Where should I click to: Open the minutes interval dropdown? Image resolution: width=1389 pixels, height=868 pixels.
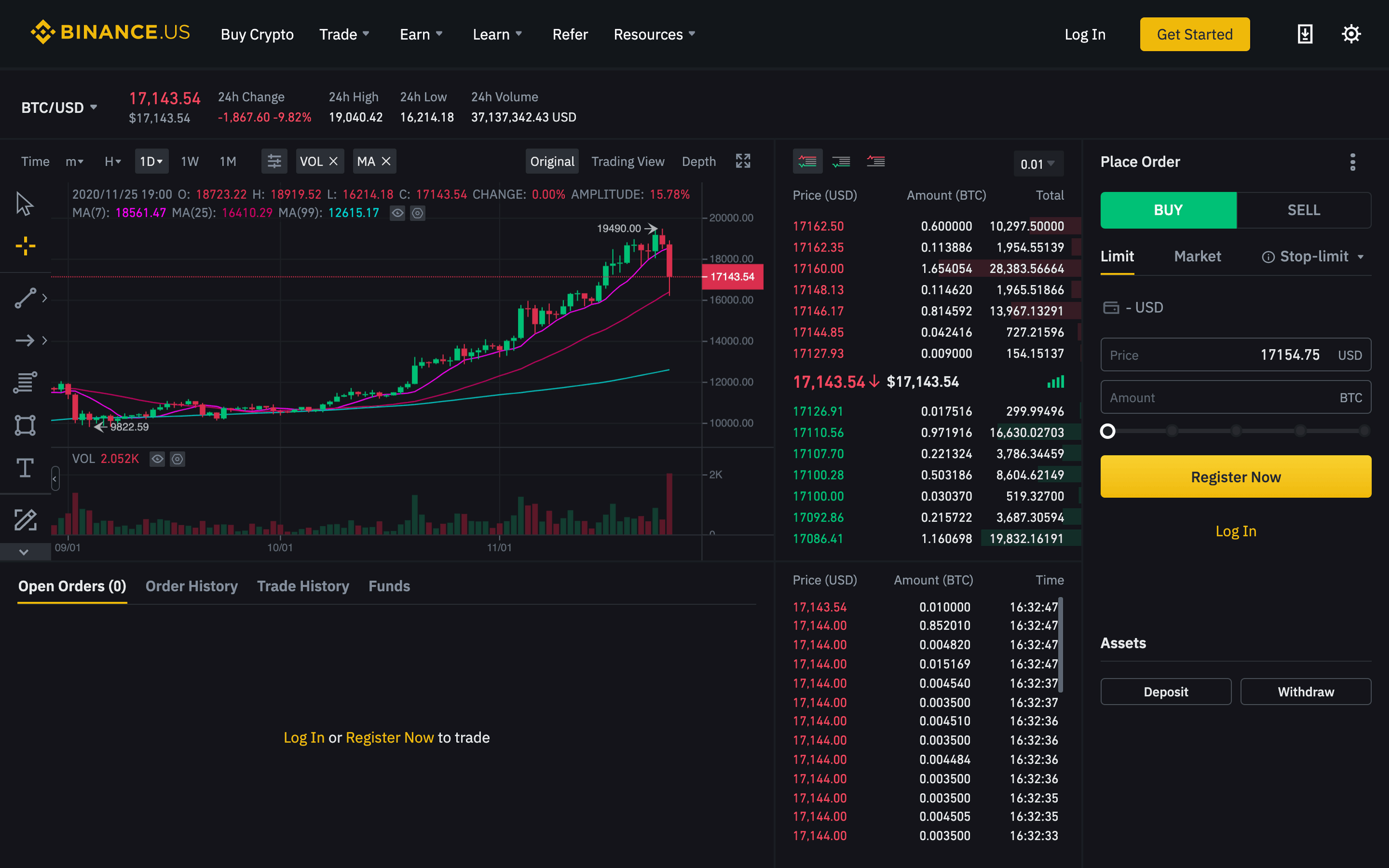click(x=75, y=161)
